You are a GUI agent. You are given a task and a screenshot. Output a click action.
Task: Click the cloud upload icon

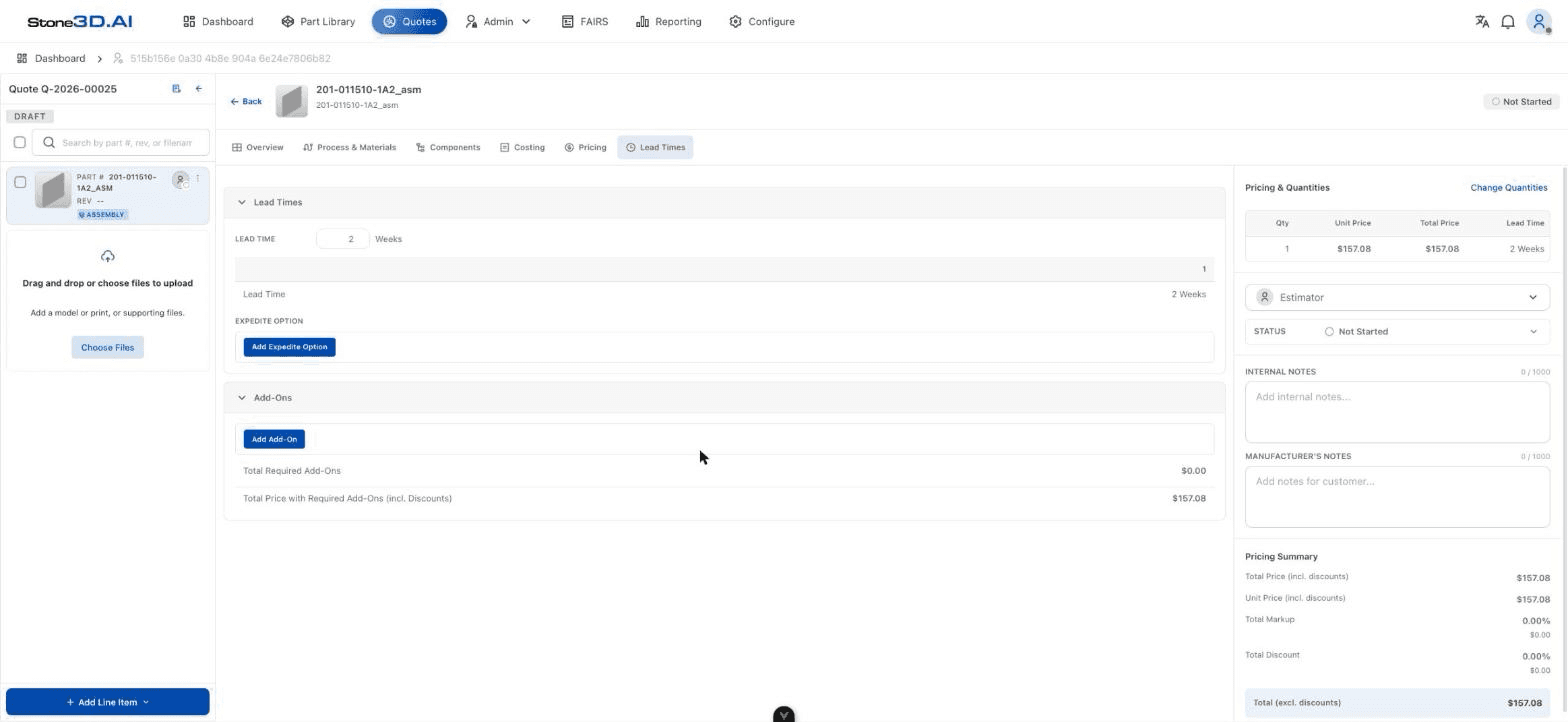[108, 257]
